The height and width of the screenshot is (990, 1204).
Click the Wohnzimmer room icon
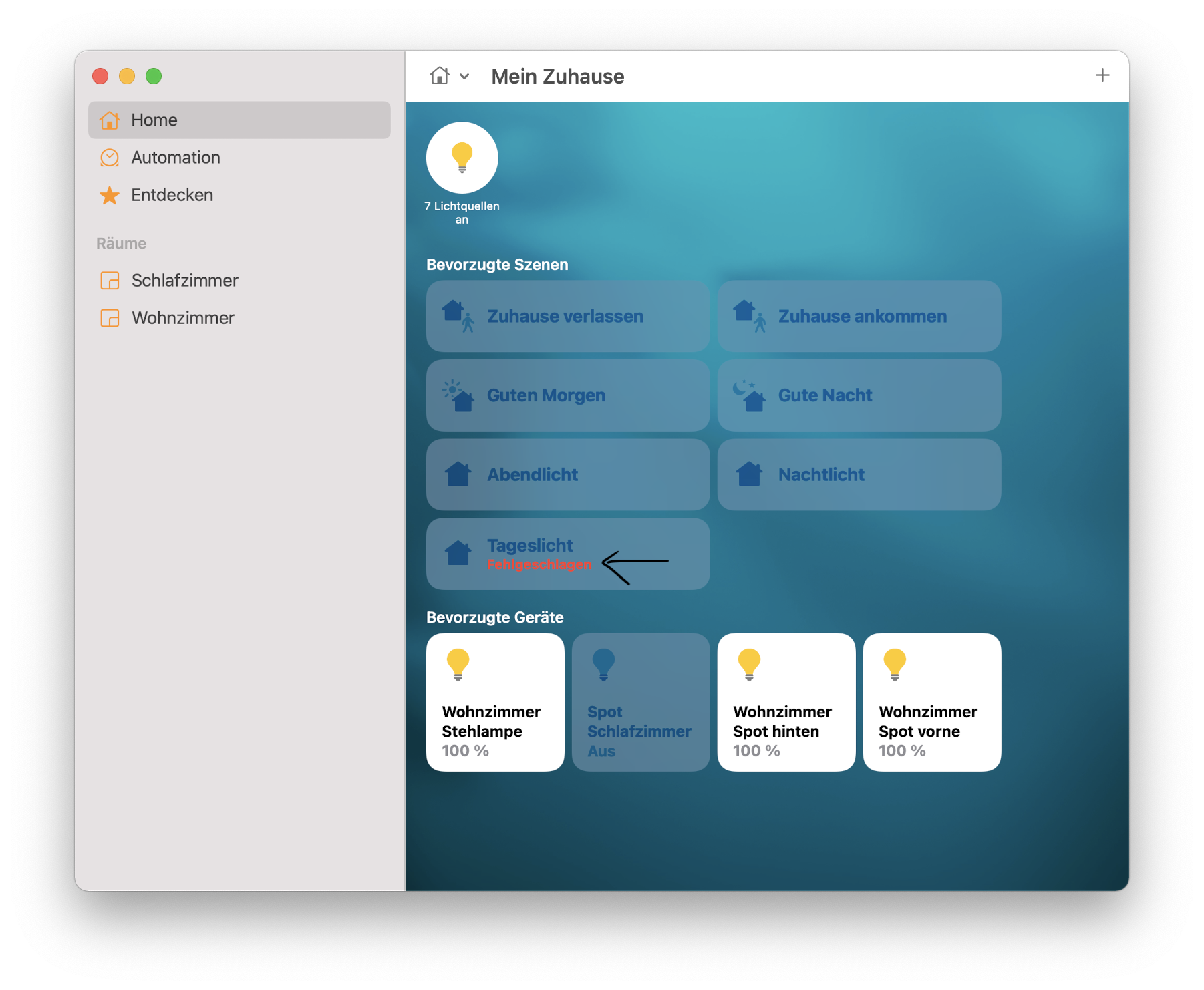tap(110, 318)
